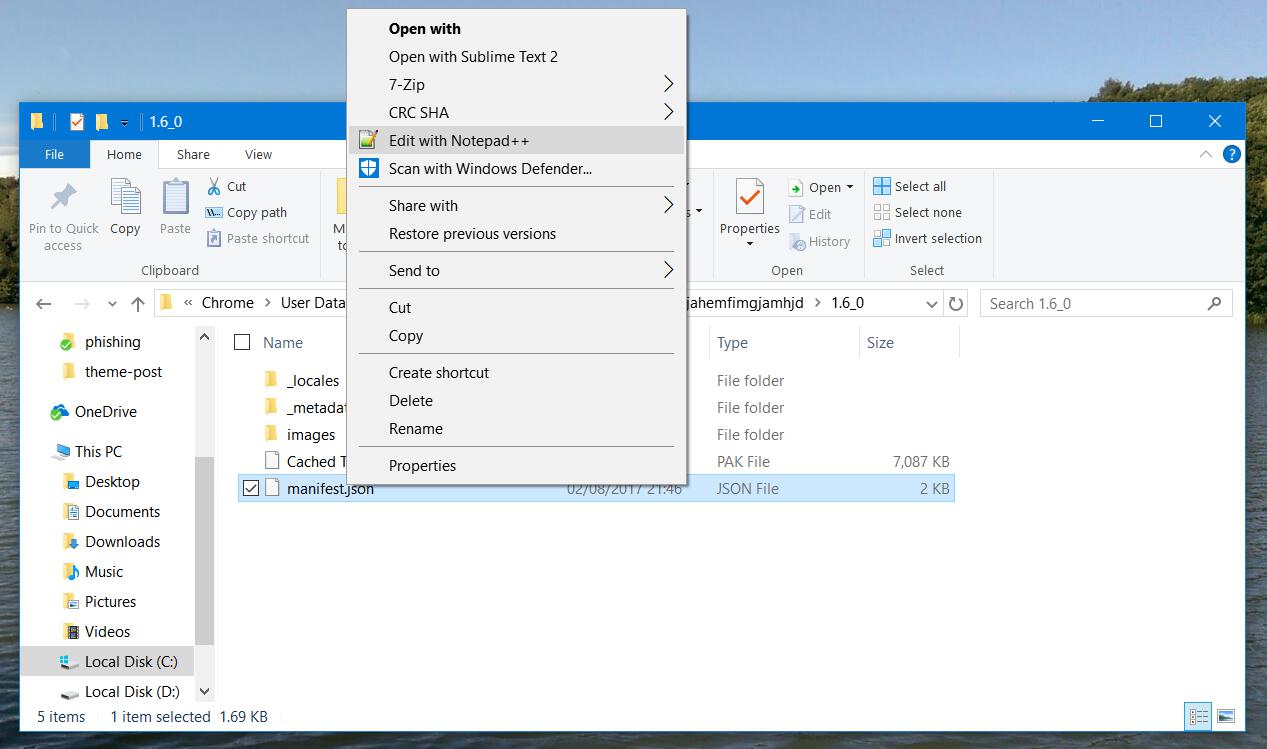Image resolution: width=1267 pixels, height=749 pixels.
Task: Choose Edit with Notepad++
Action: point(516,140)
